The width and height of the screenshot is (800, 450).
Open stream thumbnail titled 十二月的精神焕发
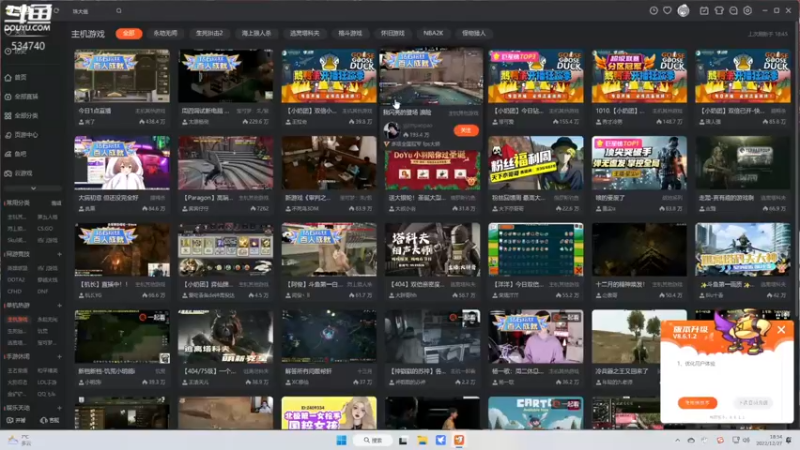click(639, 249)
